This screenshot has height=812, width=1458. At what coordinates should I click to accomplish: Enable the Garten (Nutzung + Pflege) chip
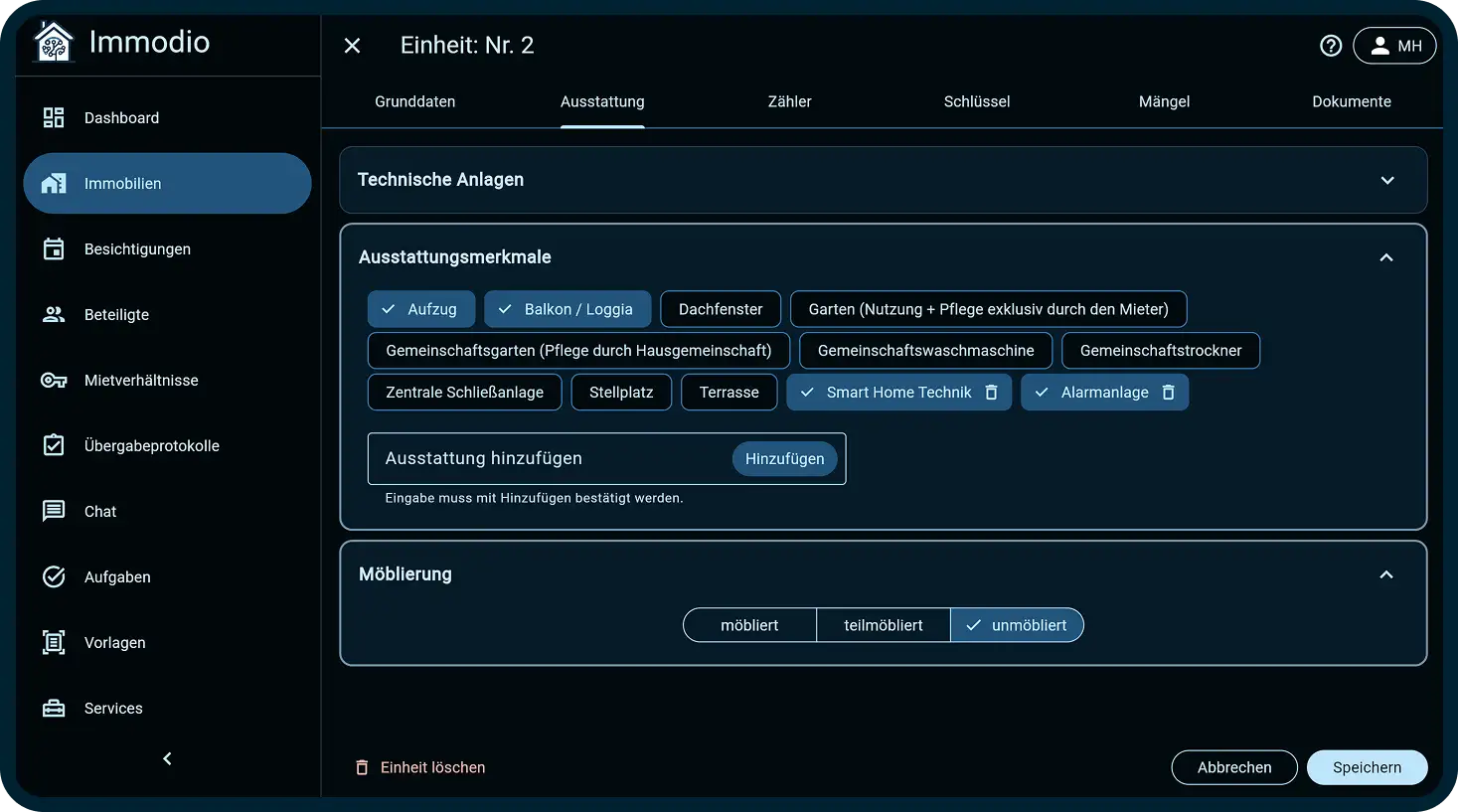(989, 309)
